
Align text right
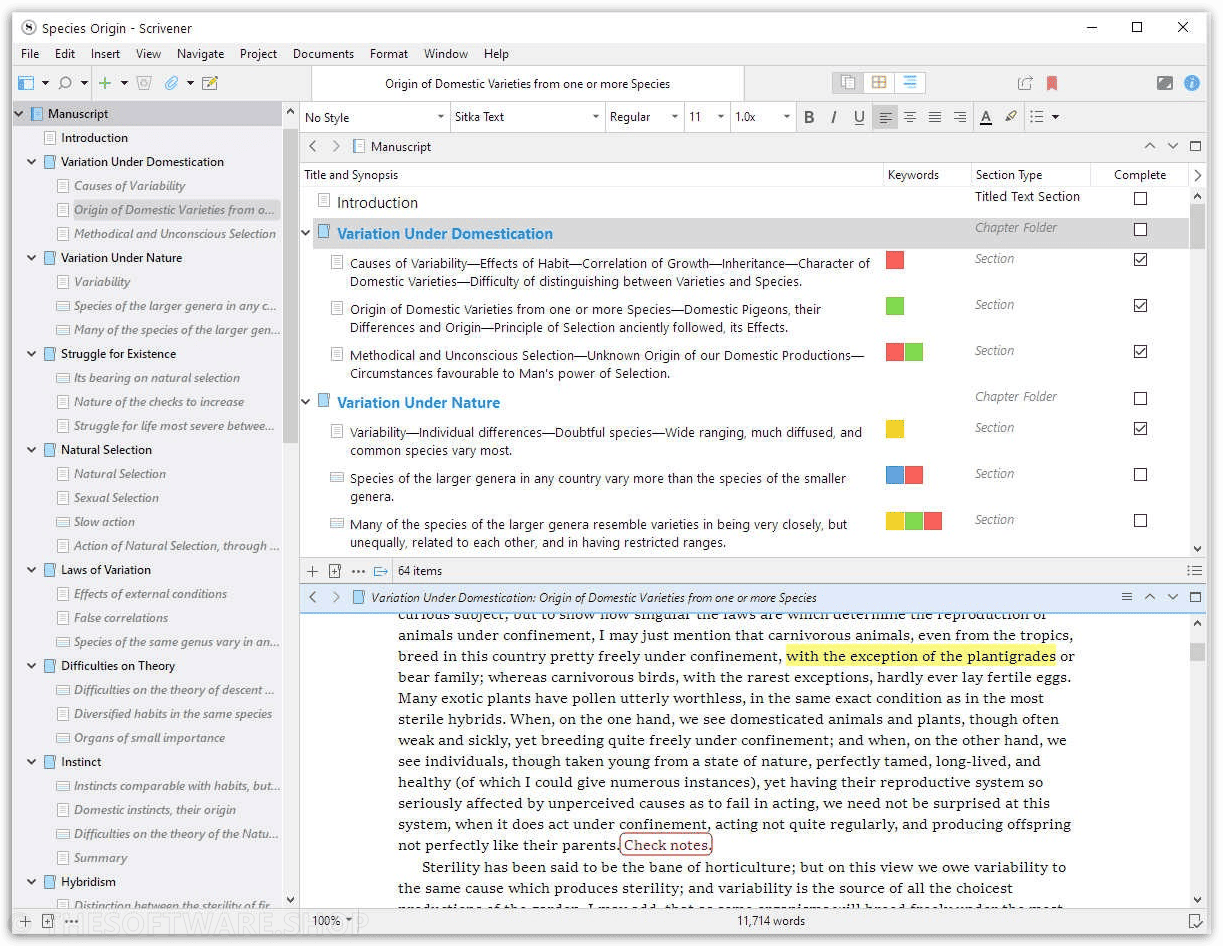pyautogui.click(x=960, y=117)
